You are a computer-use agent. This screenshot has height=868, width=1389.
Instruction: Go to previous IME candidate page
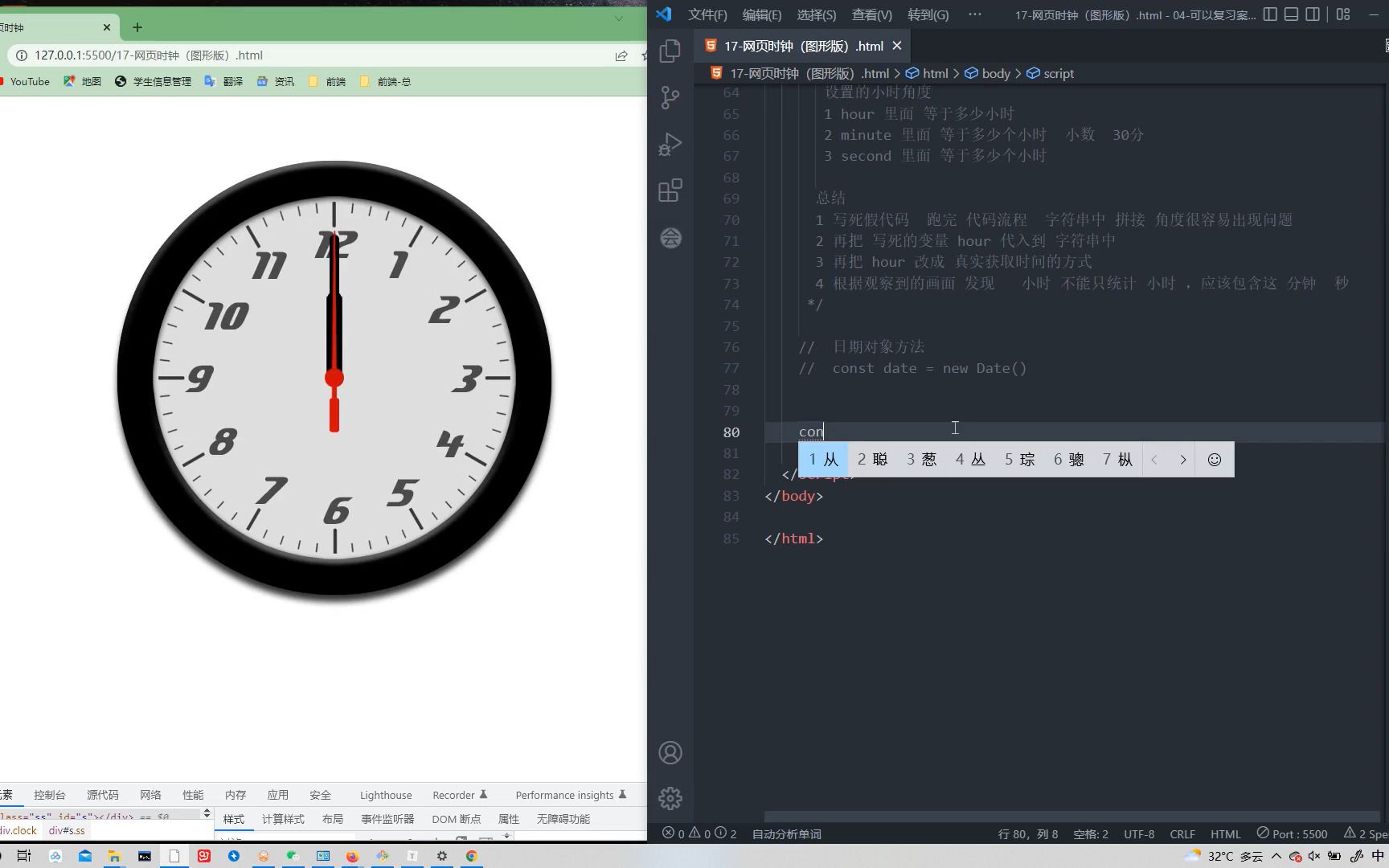pyautogui.click(x=1154, y=460)
